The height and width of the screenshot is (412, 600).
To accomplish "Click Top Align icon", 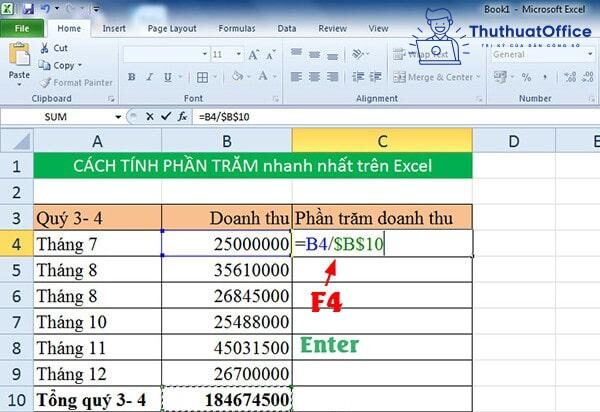I will (296, 52).
